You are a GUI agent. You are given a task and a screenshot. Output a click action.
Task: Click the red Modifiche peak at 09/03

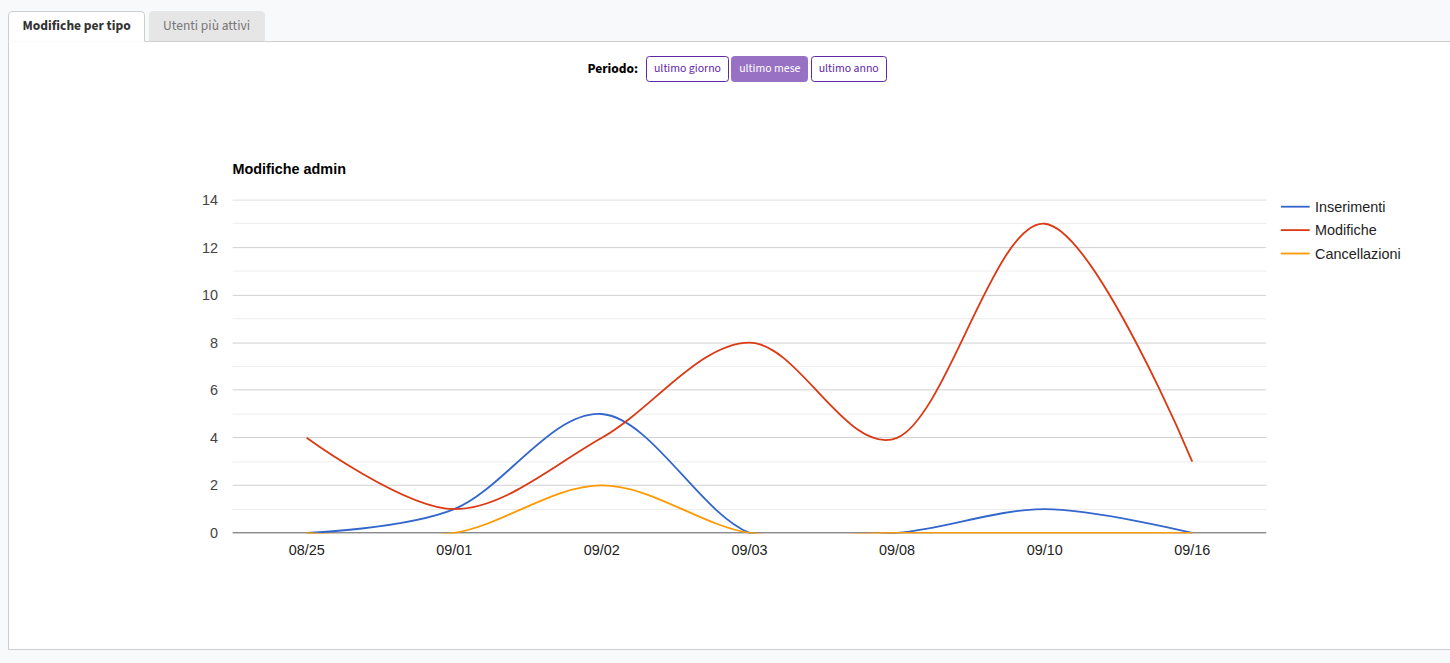pos(749,342)
